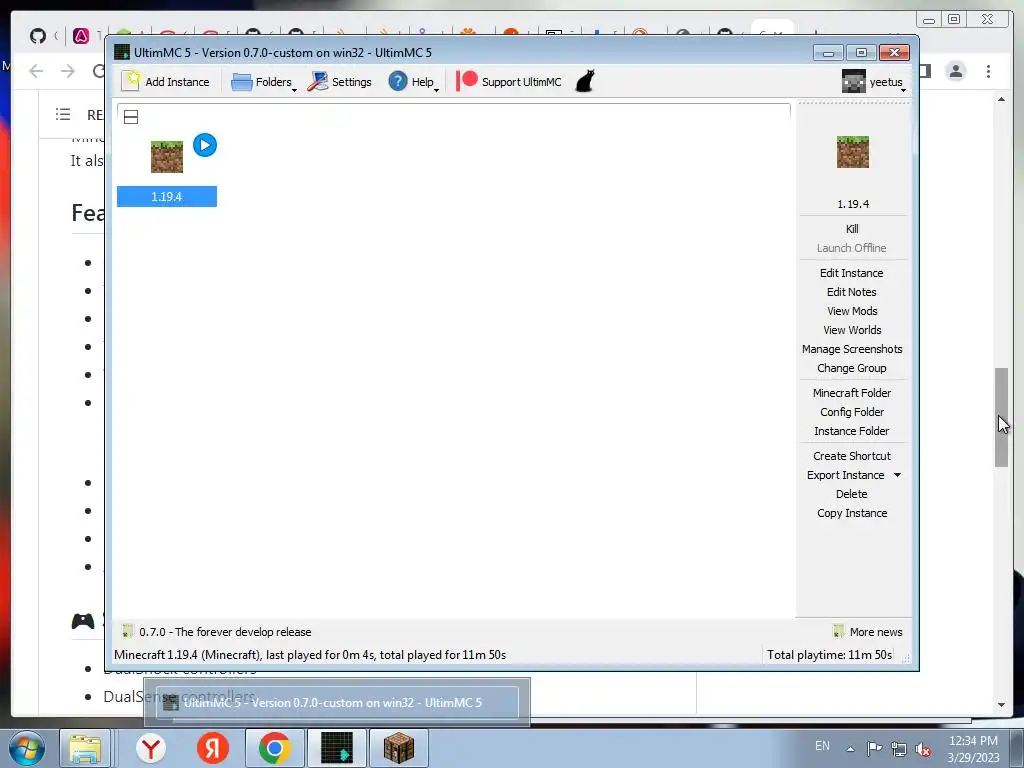This screenshot has height=768, width=1024.
Task: Click Copy Instance
Action: (x=852, y=513)
